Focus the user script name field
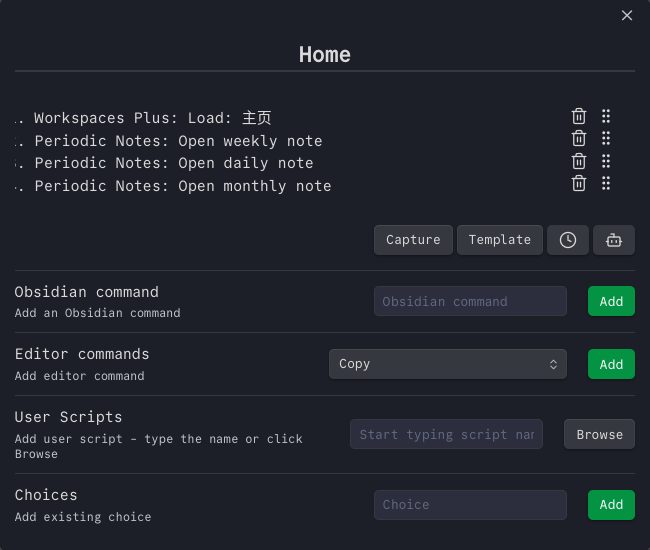 point(446,434)
